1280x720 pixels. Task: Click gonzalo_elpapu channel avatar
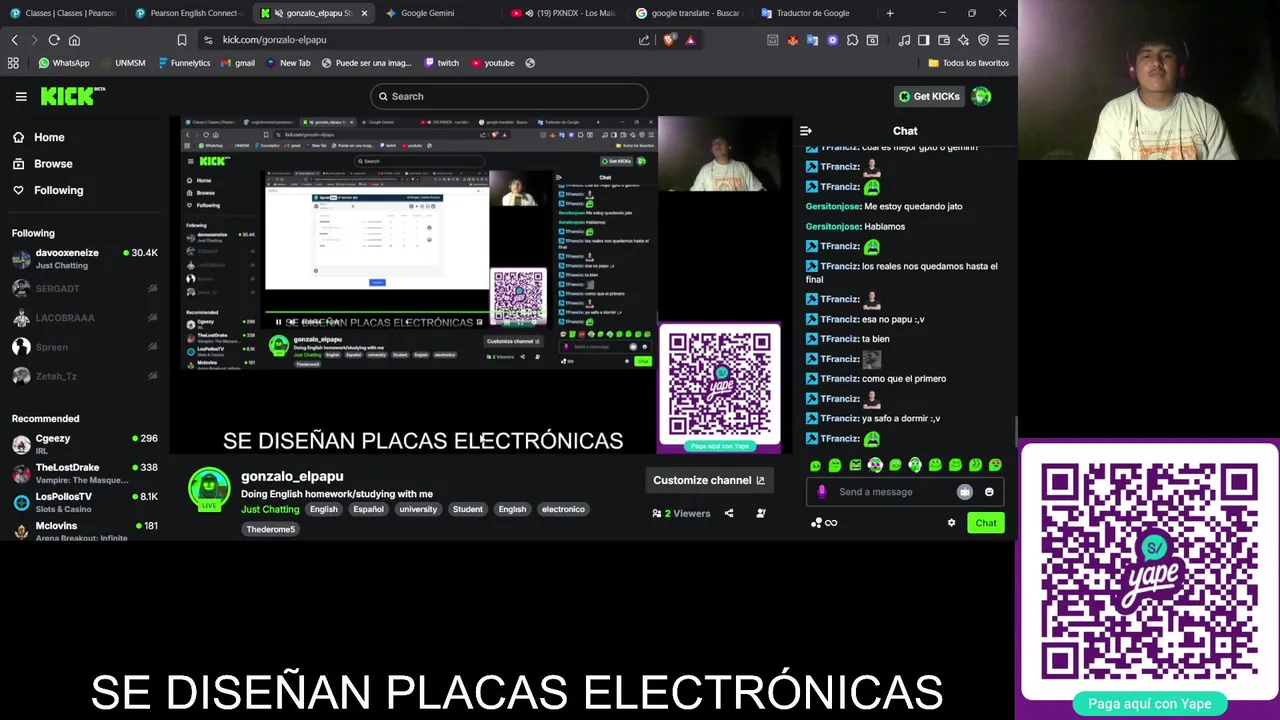(x=209, y=488)
